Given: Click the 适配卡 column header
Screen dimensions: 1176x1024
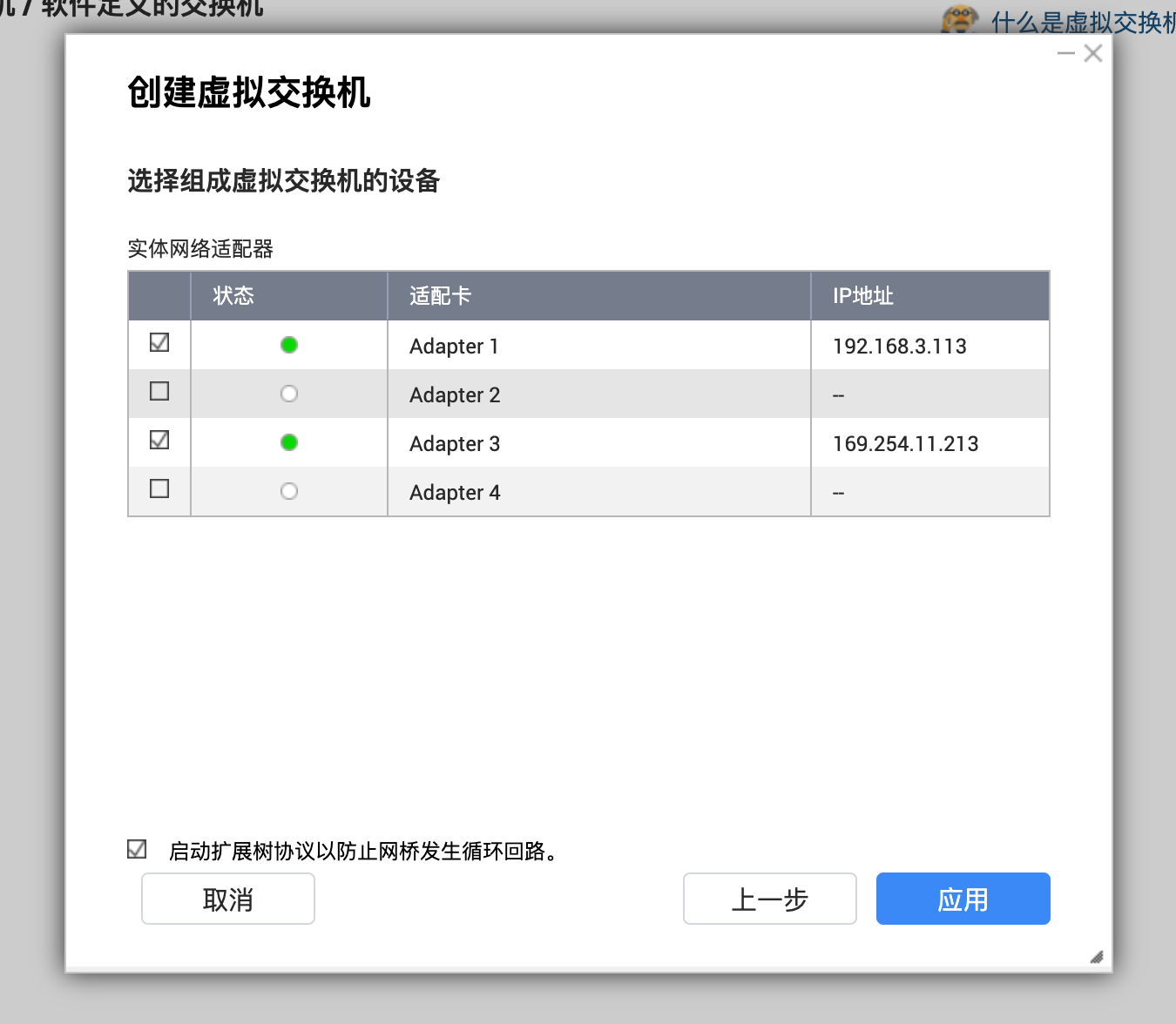Looking at the screenshot, I should tap(440, 296).
